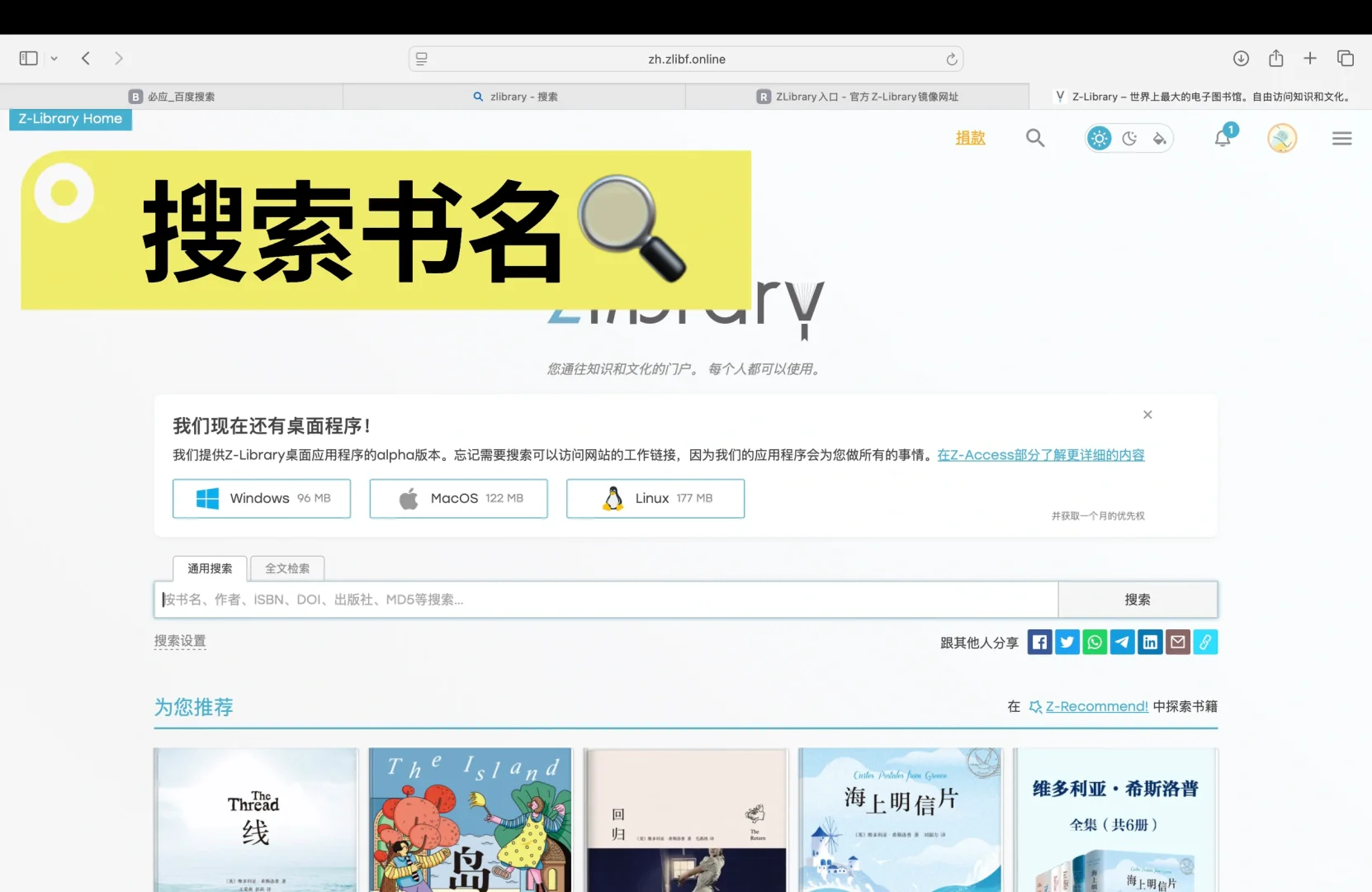Switch to the ZLibrary入口 官方镜像网址 tab
Image resolution: width=1372 pixels, height=892 pixels.
click(x=857, y=97)
